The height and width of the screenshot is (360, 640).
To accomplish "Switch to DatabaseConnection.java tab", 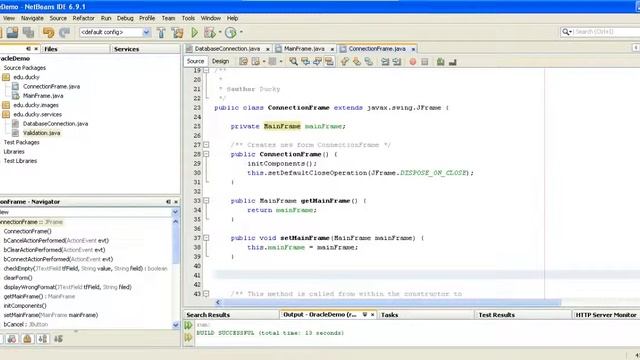I will 227,49.
